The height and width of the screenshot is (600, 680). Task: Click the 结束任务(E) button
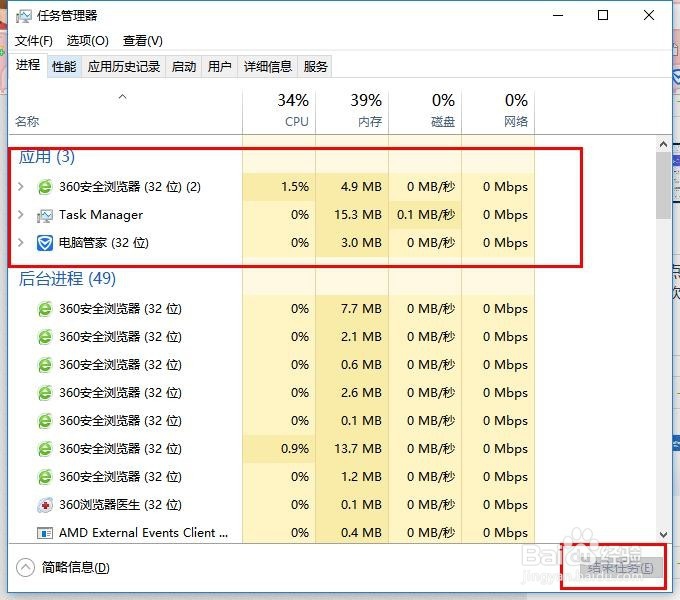[x=620, y=568]
